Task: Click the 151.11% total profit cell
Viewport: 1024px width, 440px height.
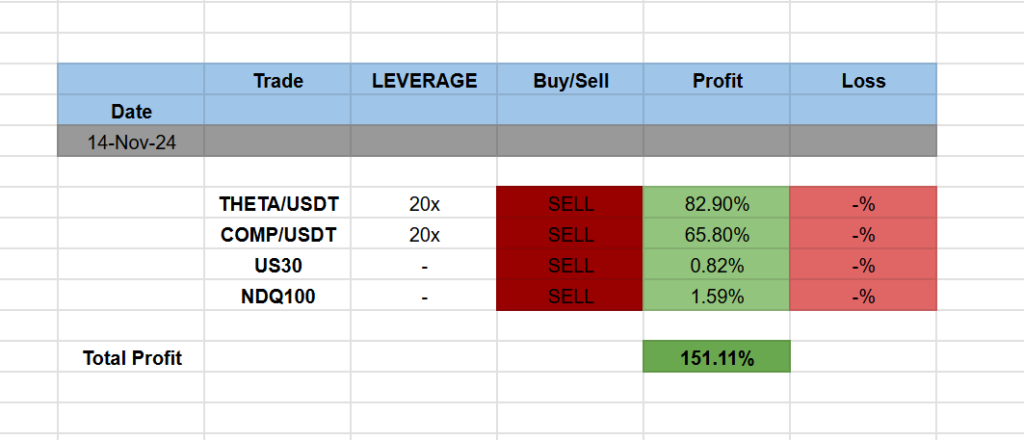Action: [717, 358]
